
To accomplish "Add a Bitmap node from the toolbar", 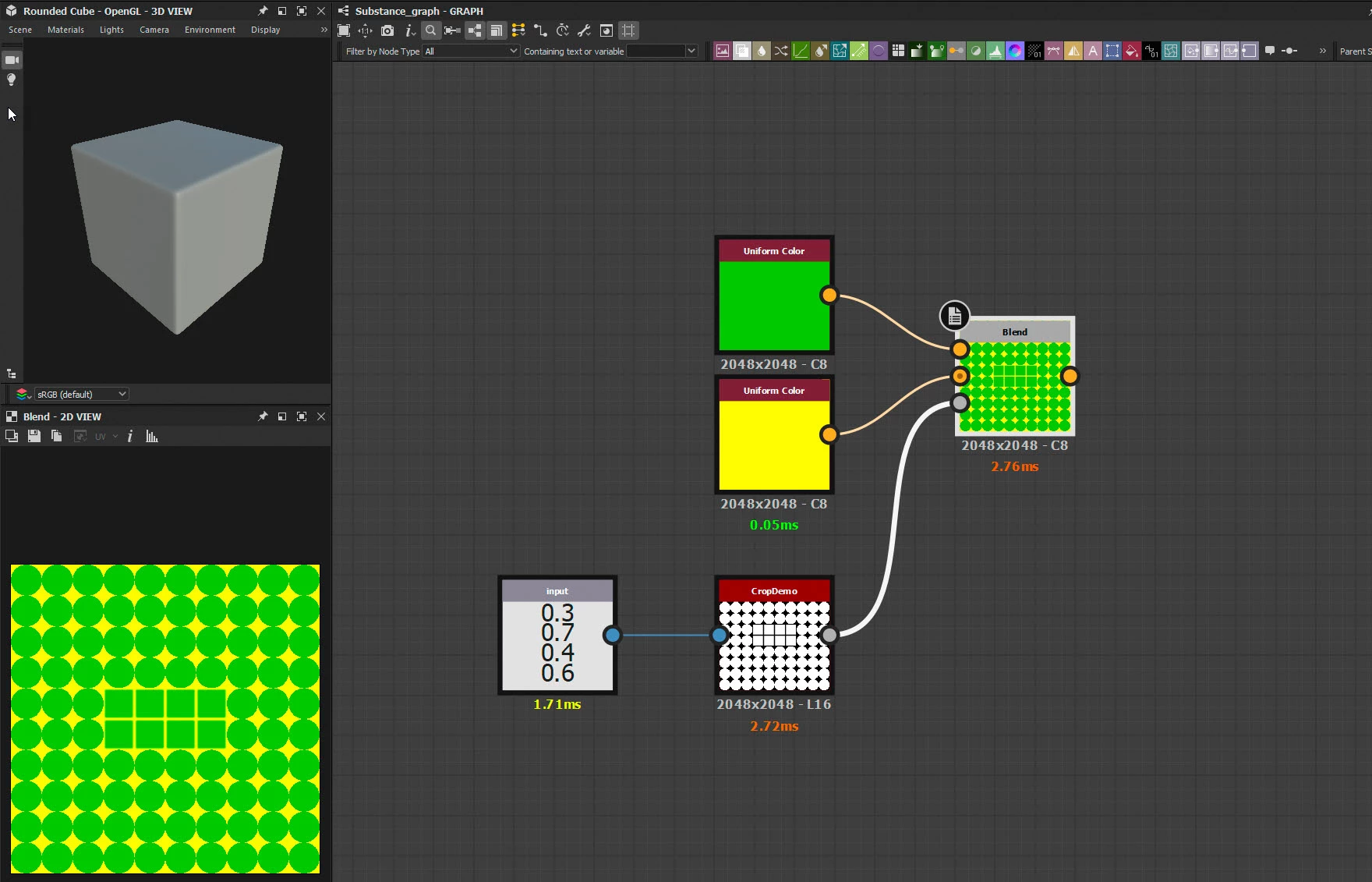I will coord(723,51).
